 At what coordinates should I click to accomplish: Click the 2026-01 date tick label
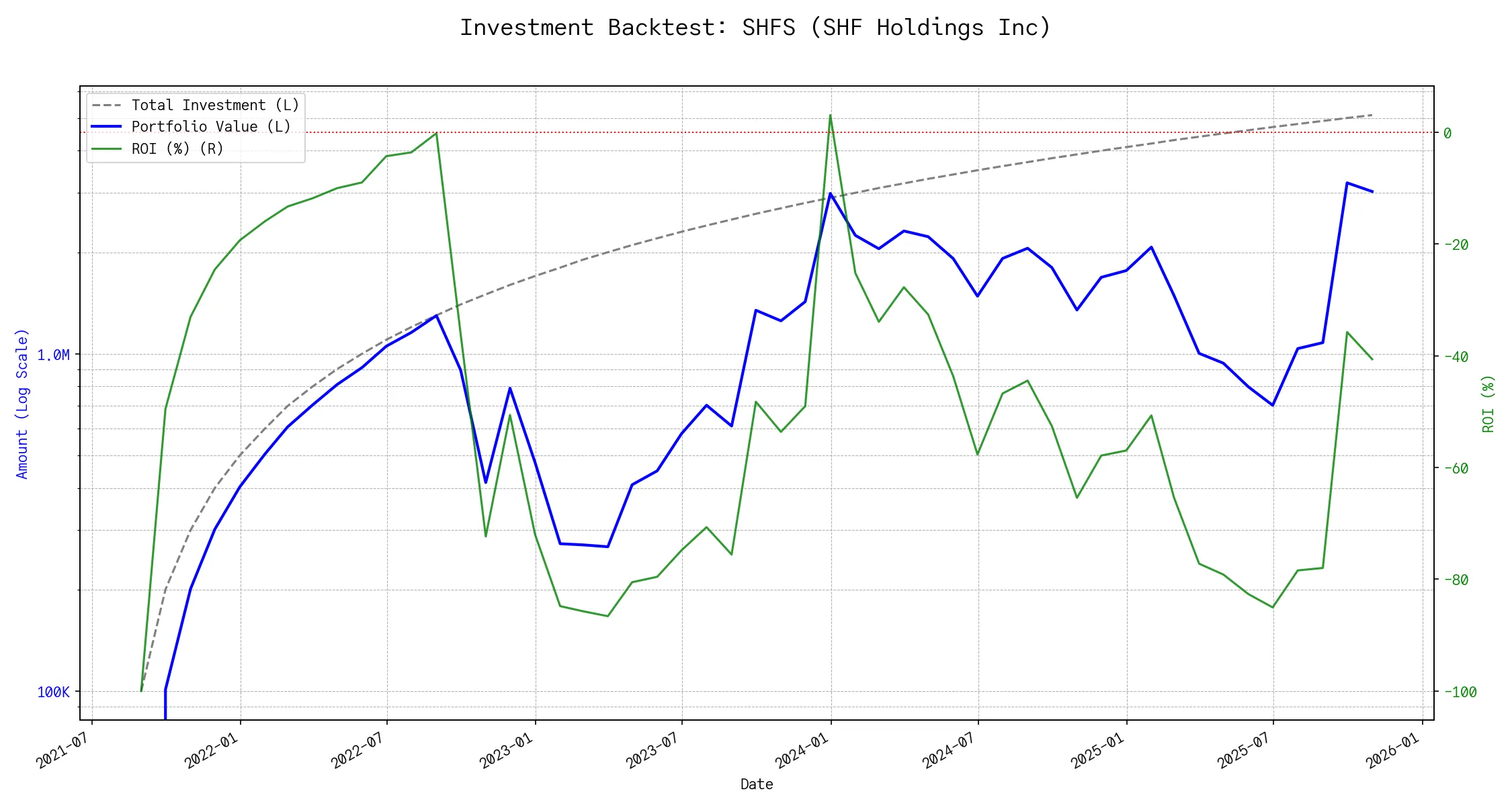pos(1392,751)
